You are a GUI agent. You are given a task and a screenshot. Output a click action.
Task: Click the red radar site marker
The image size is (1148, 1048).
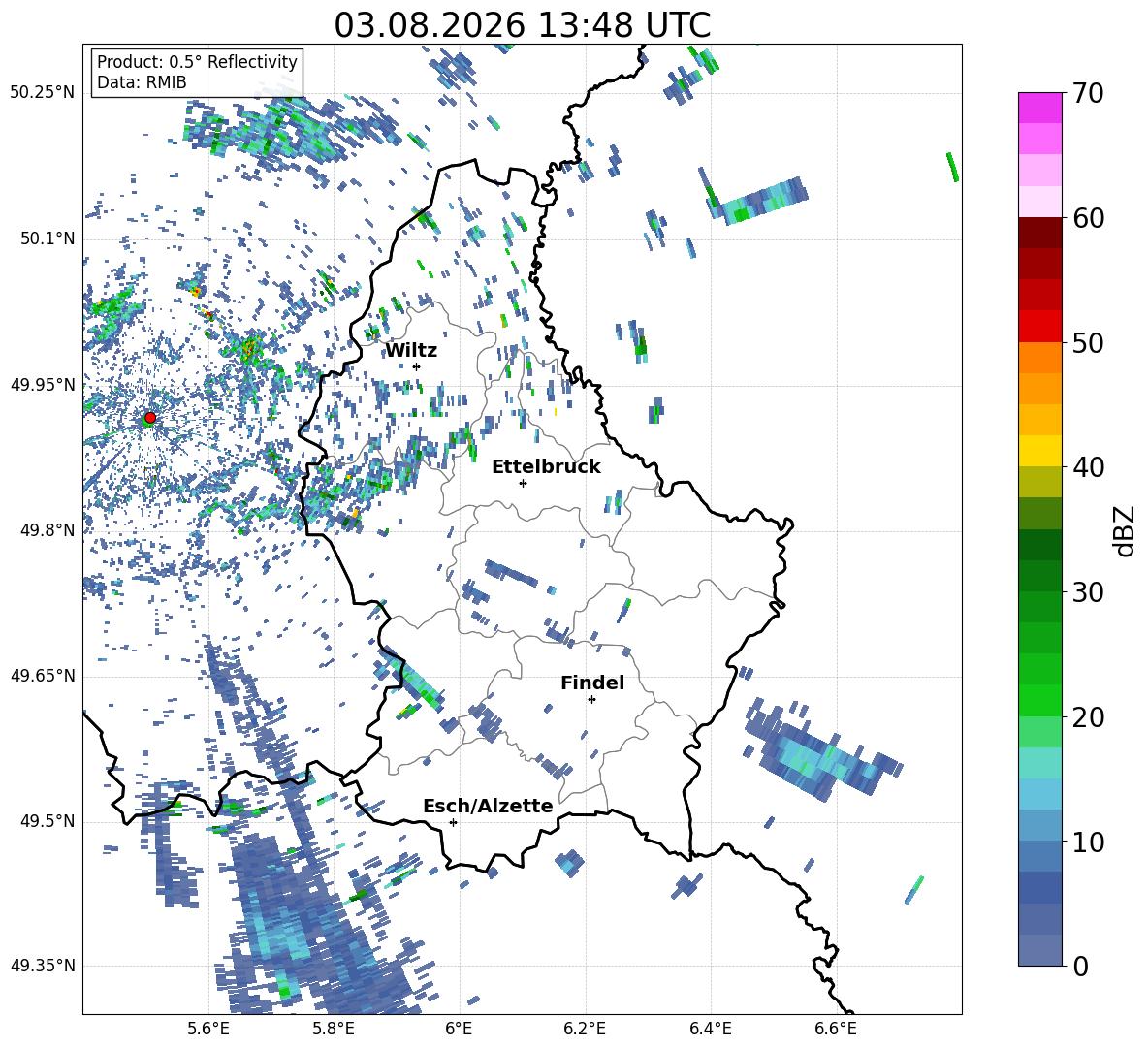pyautogui.click(x=150, y=417)
